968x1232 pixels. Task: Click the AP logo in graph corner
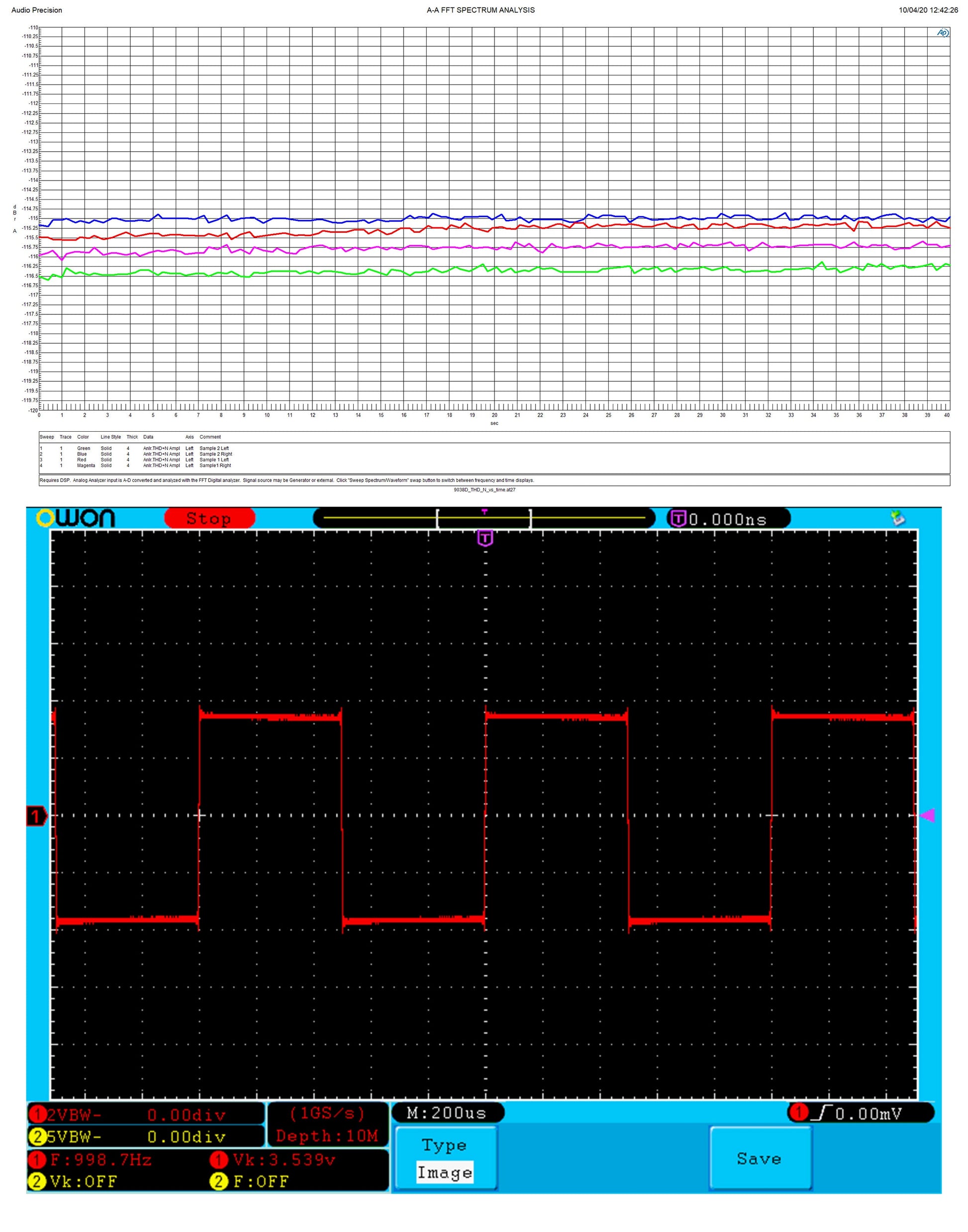point(942,33)
